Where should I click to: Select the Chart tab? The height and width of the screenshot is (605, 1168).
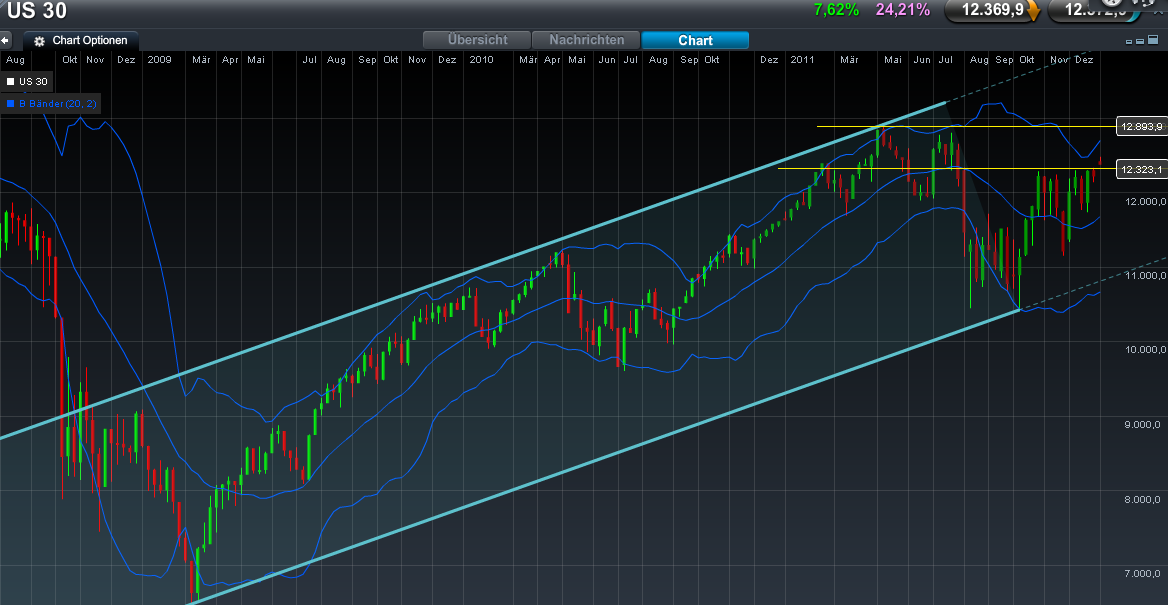[695, 40]
